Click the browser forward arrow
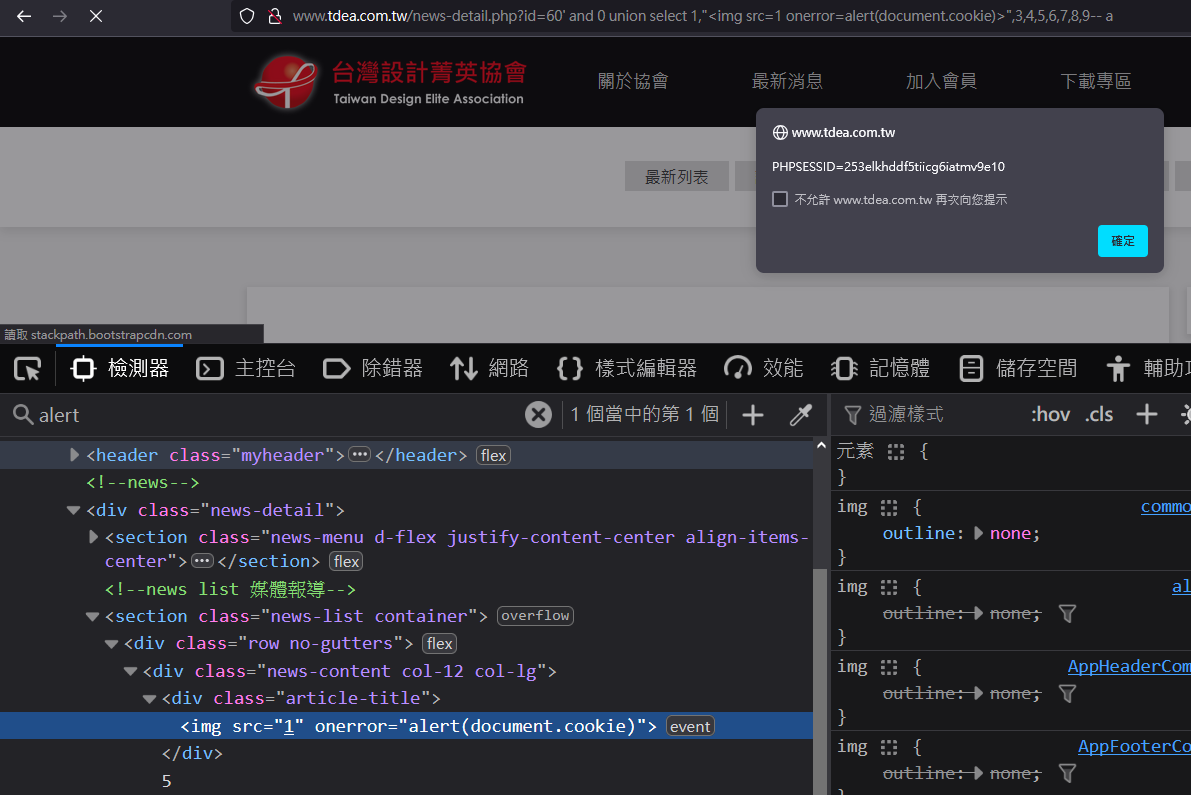 point(60,16)
